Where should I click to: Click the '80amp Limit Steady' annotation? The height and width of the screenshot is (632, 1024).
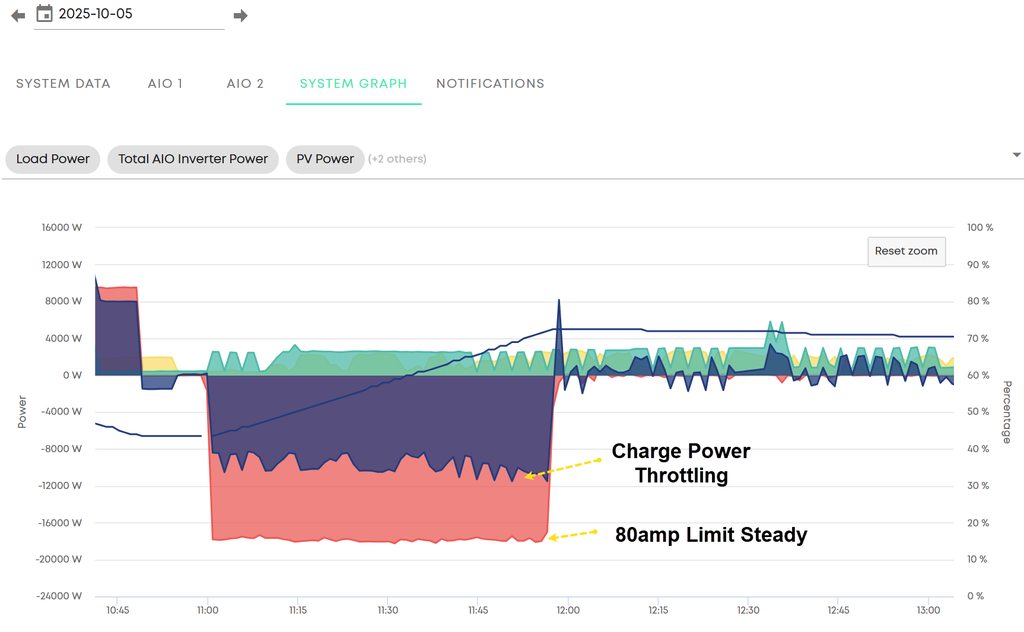[x=711, y=535]
